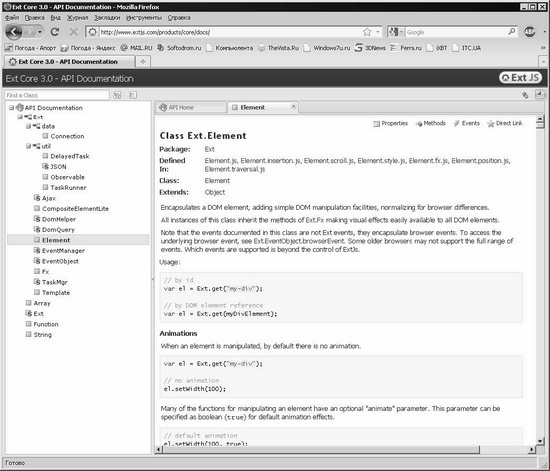Viewport: 550px width, 471px height.
Task: Collapse the data package tree node
Action: click(x=28, y=126)
